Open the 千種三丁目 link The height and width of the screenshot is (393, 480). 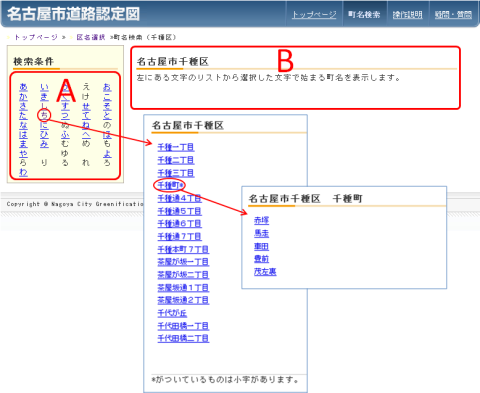(x=176, y=173)
